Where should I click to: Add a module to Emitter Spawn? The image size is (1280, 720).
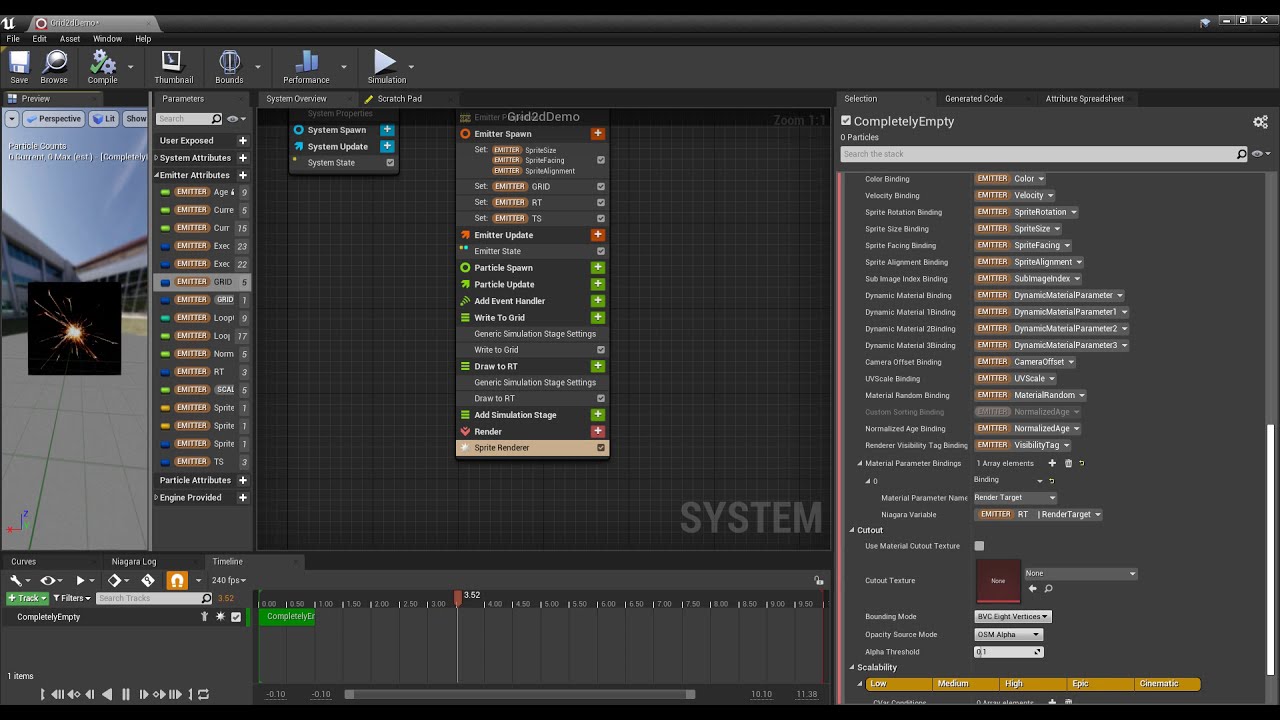tap(597, 133)
